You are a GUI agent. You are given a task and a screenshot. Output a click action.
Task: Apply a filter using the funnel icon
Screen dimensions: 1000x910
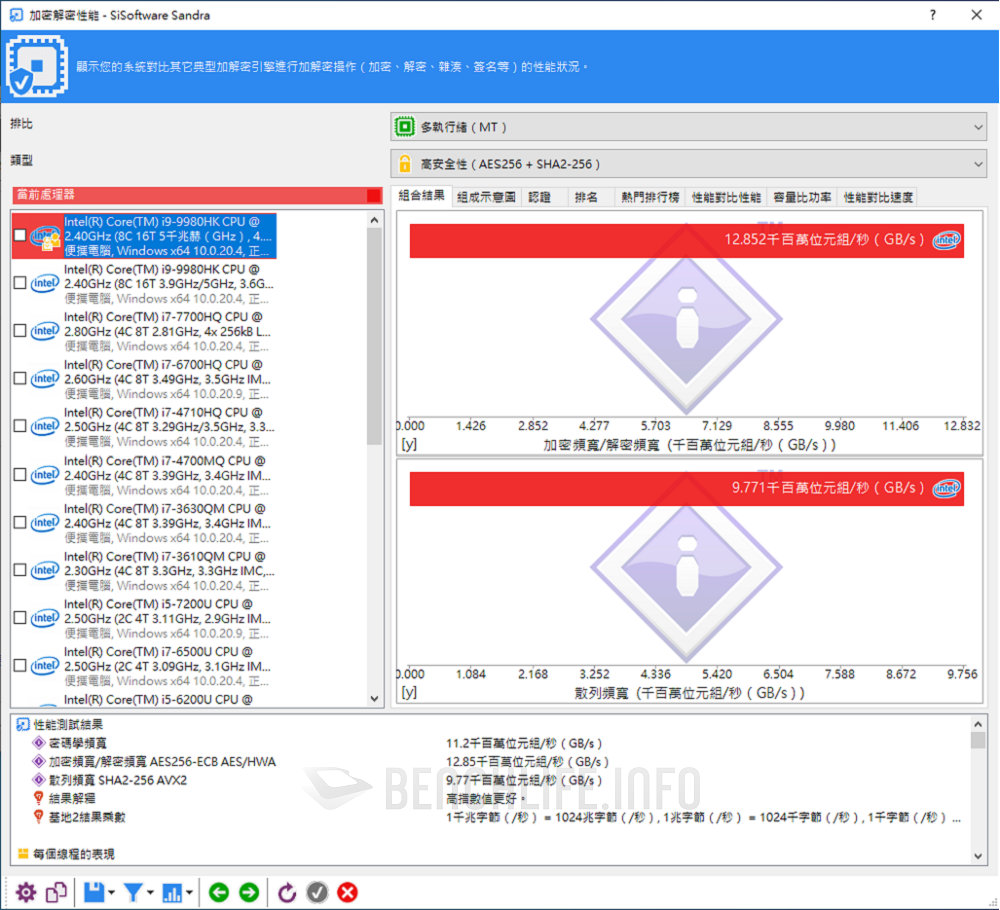coord(136,892)
